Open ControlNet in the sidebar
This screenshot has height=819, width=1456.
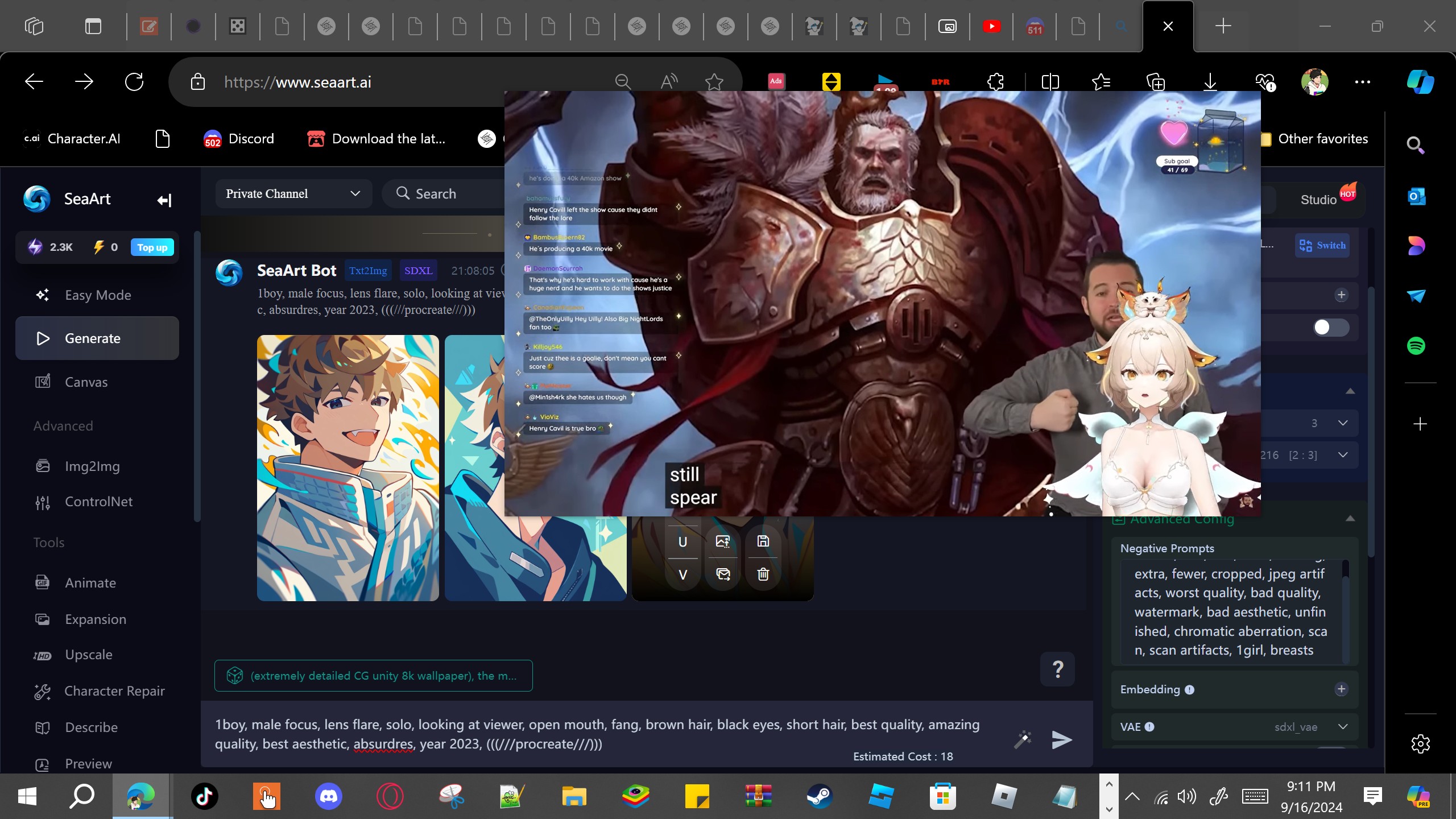pyautogui.click(x=97, y=502)
